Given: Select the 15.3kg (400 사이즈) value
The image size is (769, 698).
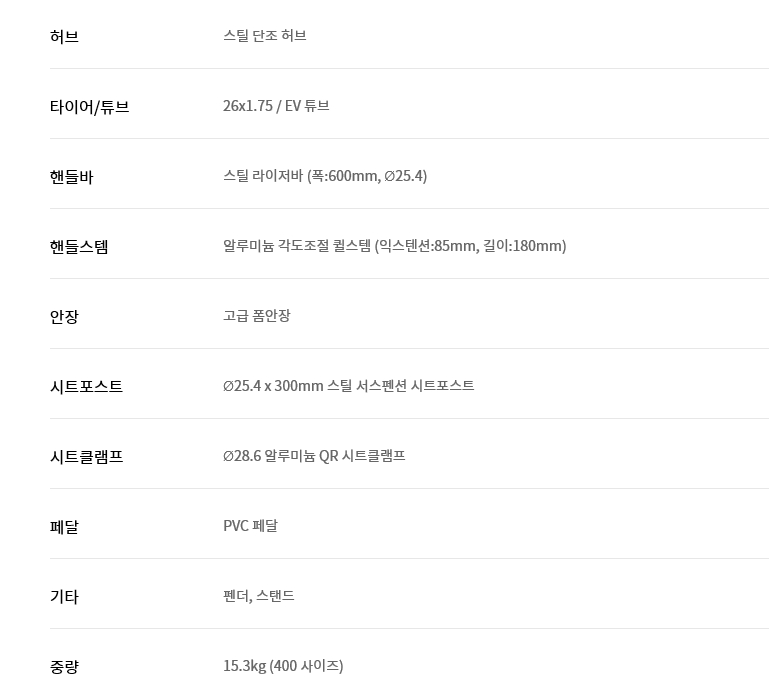Looking at the screenshot, I should [x=283, y=666].
